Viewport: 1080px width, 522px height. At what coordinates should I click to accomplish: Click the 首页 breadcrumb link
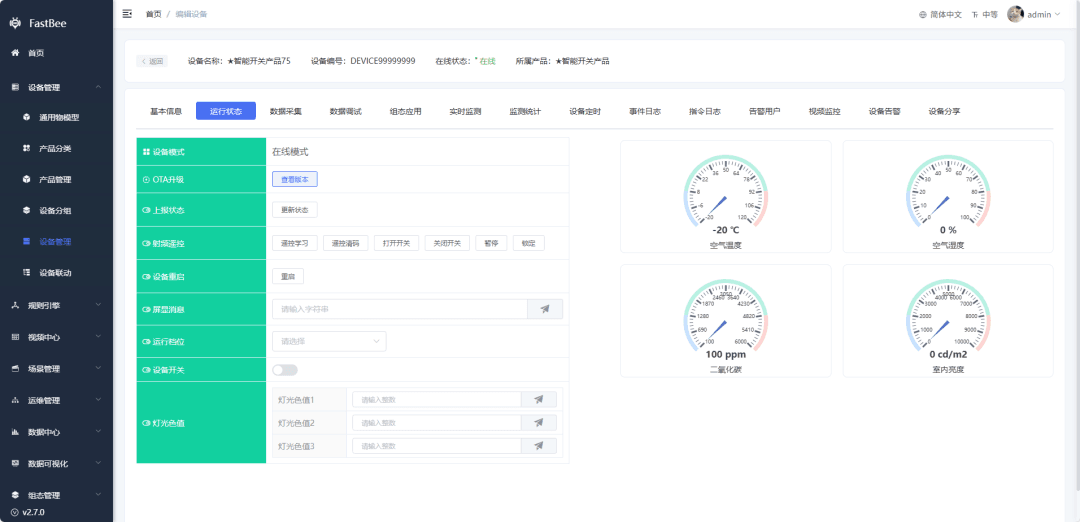pyautogui.click(x=154, y=14)
